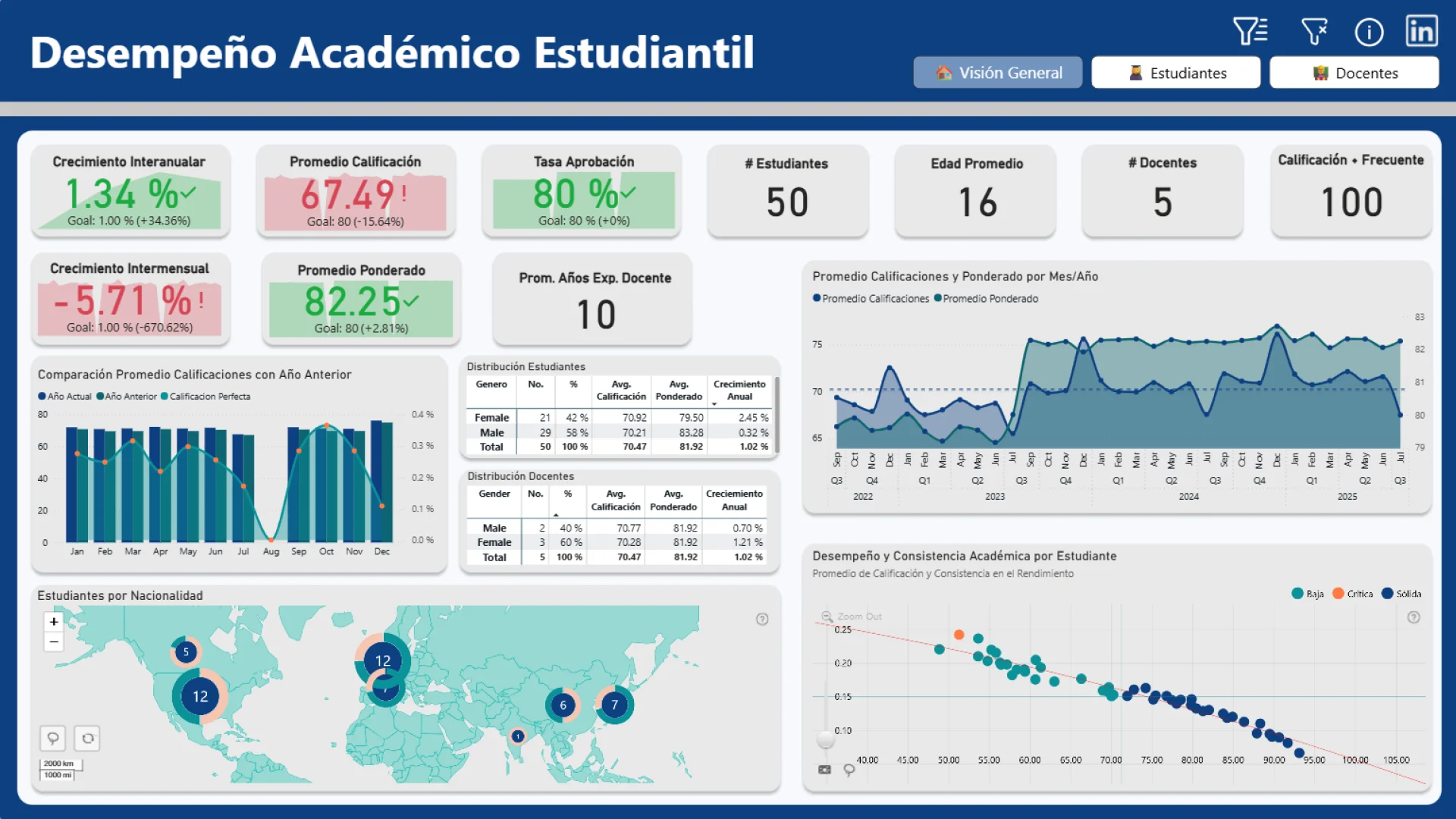Sort by Crecimiento Anual column arrow
The image size is (1456, 819).
point(714,404)
